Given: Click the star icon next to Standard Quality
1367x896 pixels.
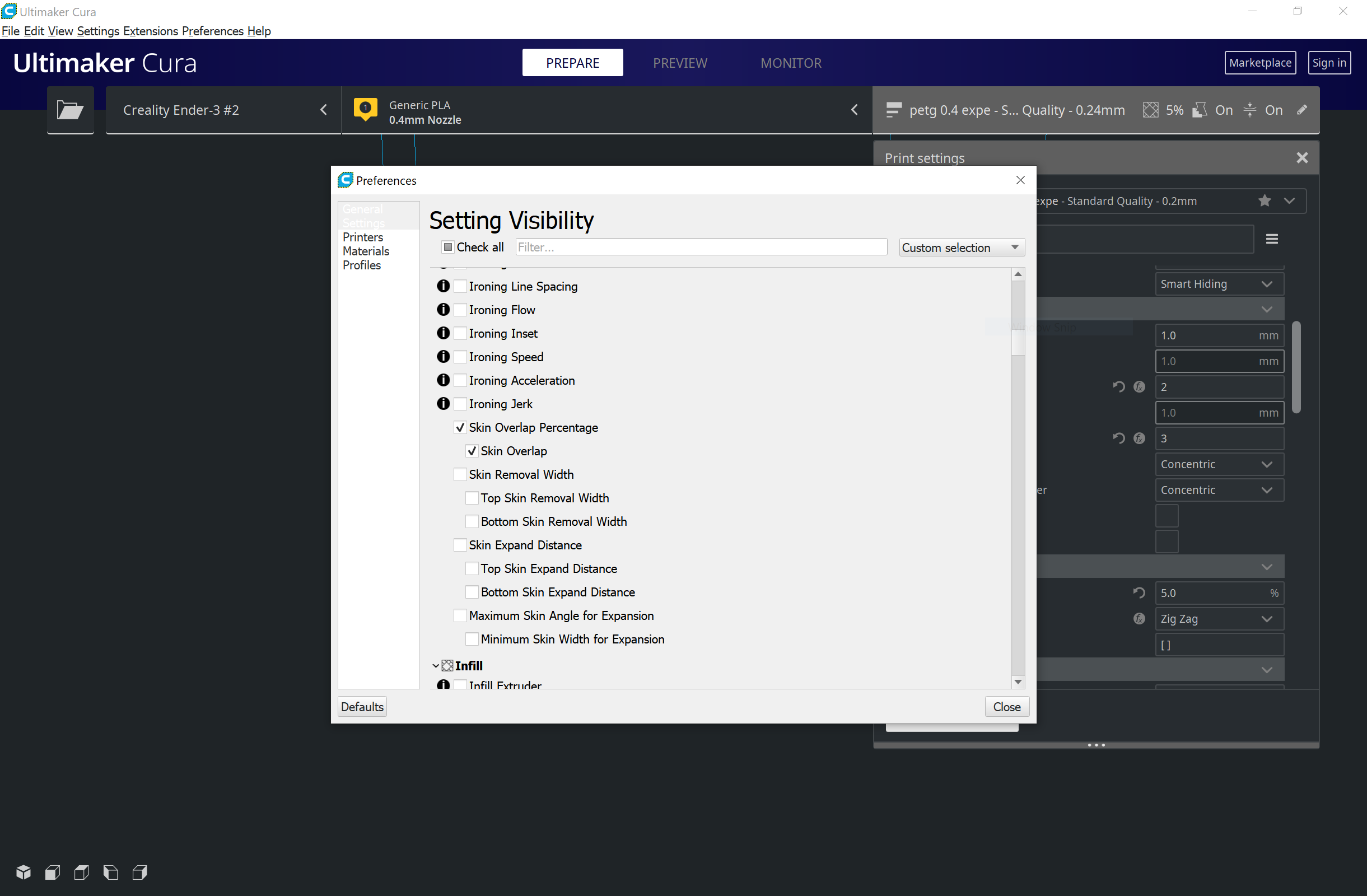Looking at the screenshot, I should pyautogui.click(x=1264, y=200).
